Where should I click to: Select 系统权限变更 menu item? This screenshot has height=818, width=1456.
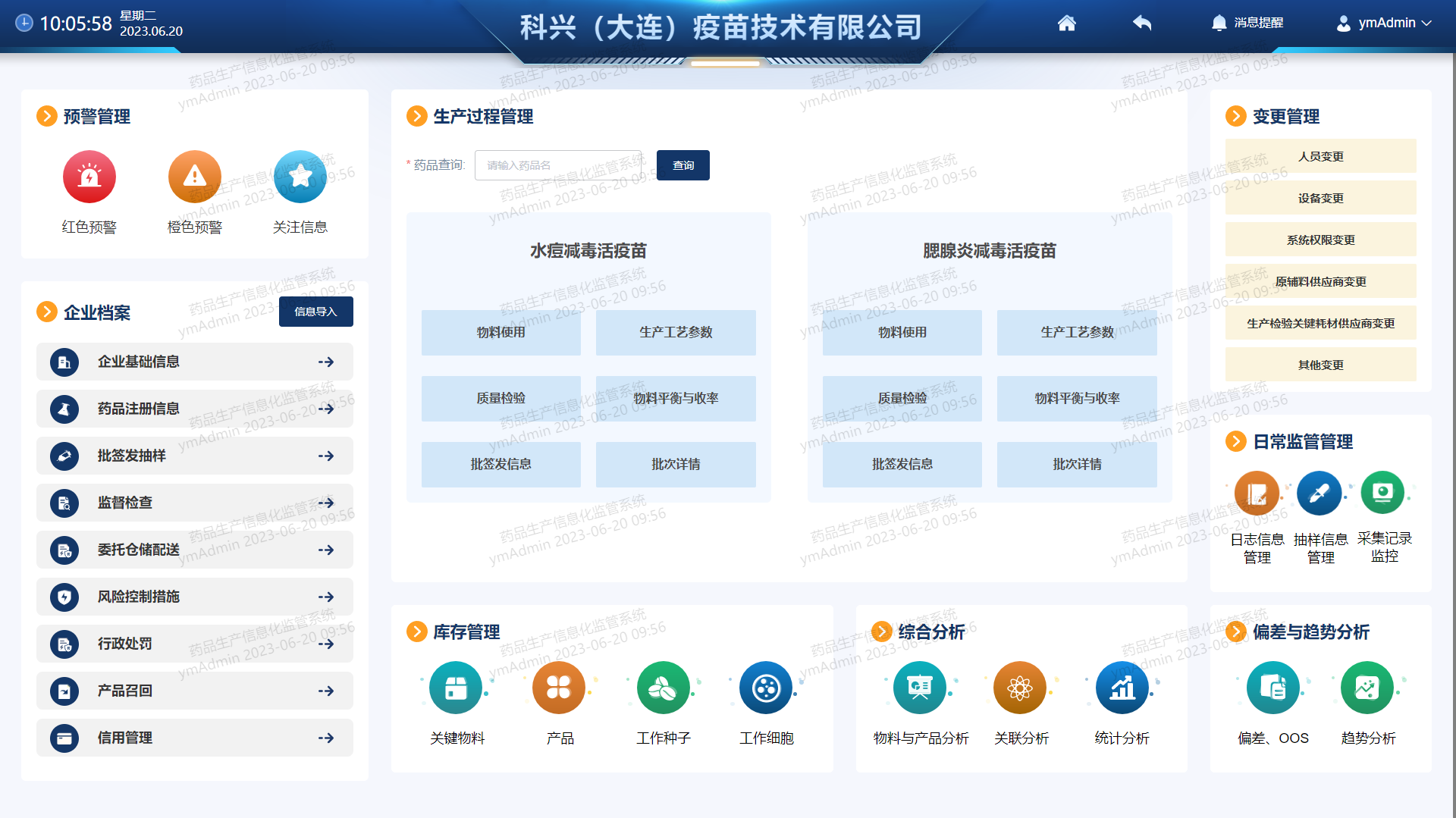[1320, 240]
